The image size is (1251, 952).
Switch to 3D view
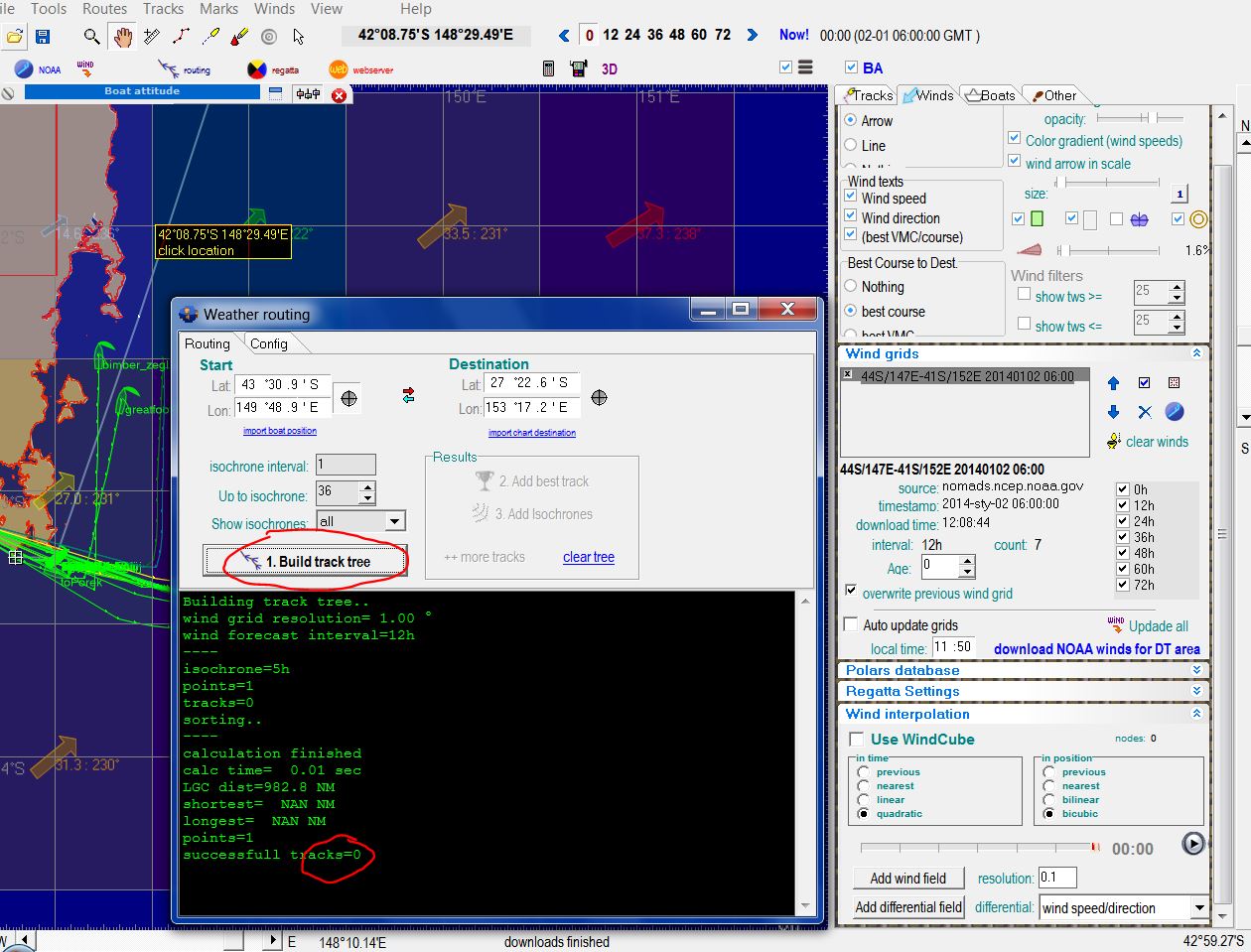tap(610, 69)
